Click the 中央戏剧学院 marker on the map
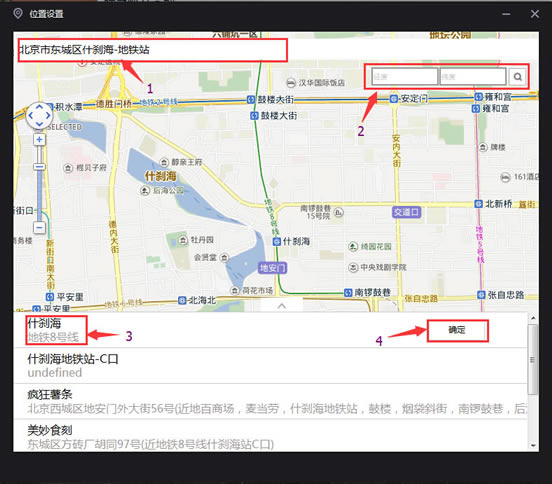Viewport: 552px width, 484px height. (353, 268)
